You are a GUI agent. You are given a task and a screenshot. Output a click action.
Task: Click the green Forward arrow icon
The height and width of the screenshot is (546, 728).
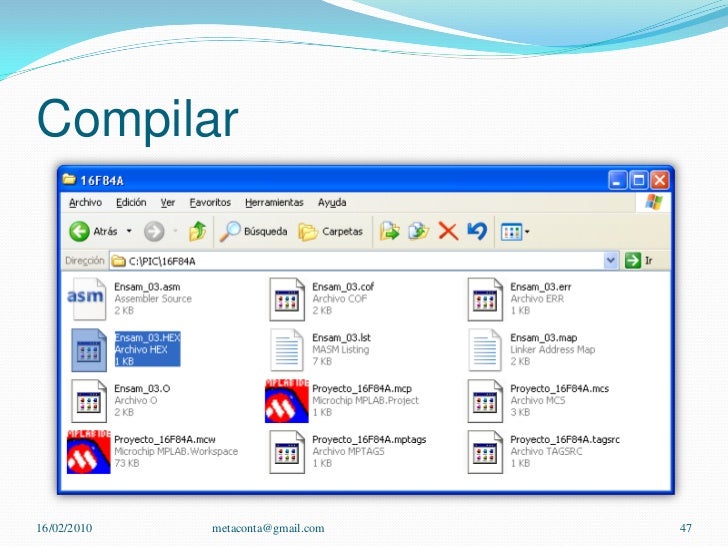tap(154, 231)
